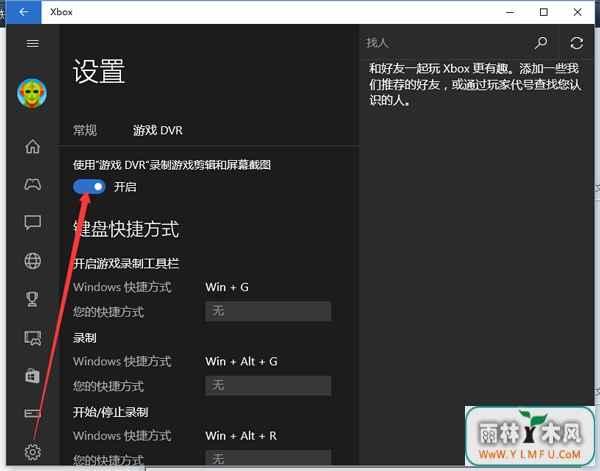This screenshot has width=600, height=471.
Task: Open the Store shopping bag icon
Action: (33, 375)
